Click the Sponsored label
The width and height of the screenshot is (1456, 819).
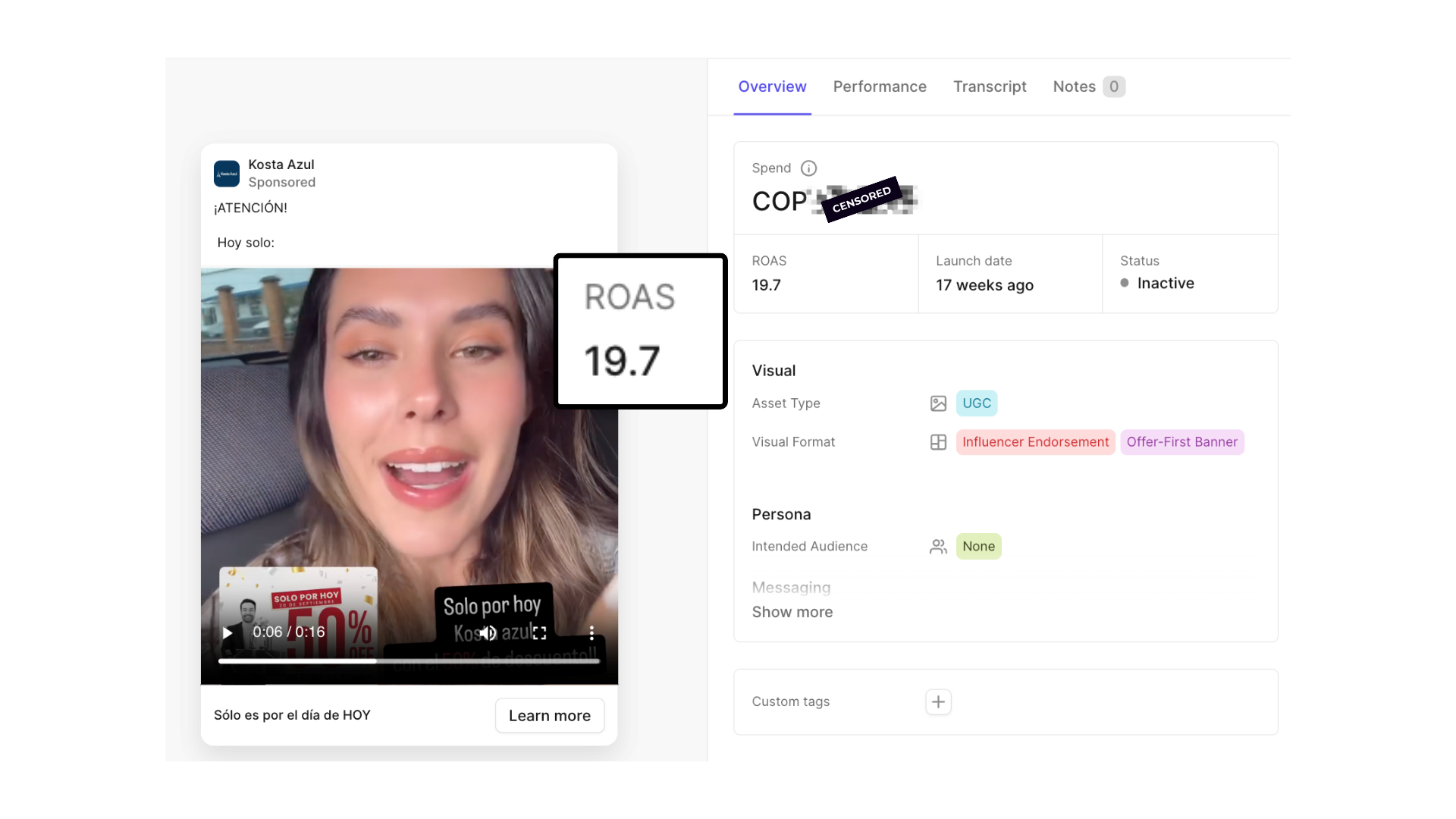click(x=281, y=183)
